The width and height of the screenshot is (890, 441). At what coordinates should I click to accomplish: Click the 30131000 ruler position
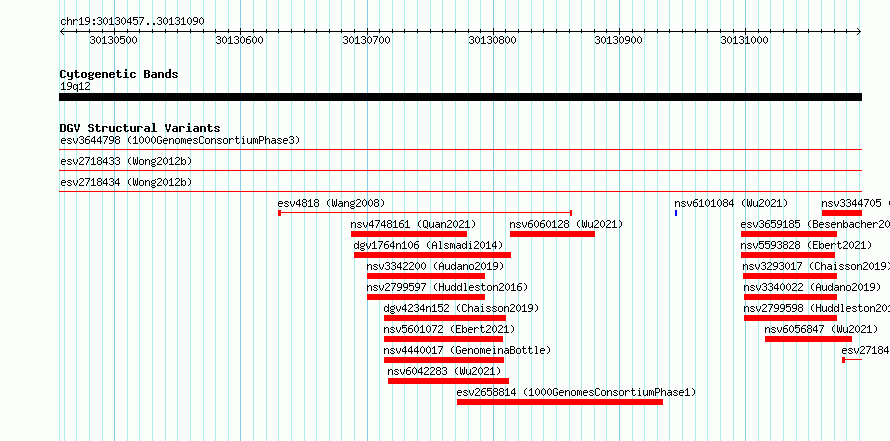pyautogui.click(x=745, y=40)
